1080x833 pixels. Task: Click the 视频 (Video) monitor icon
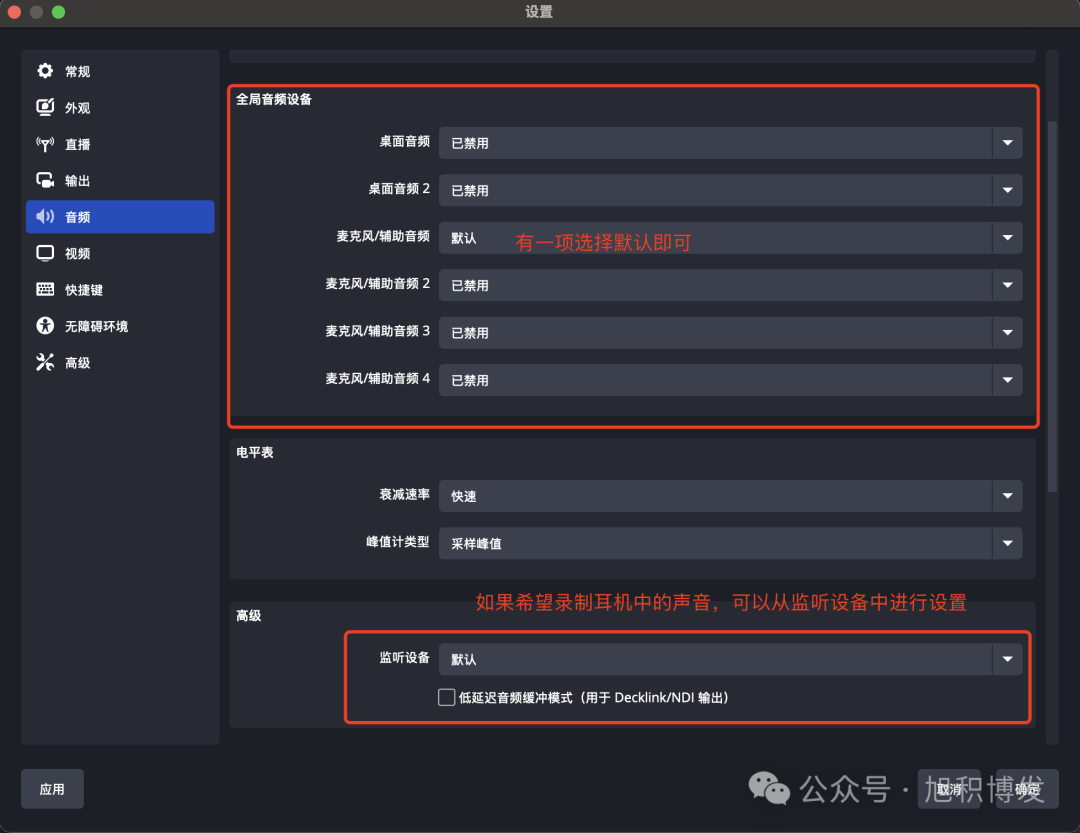point(46,253)
